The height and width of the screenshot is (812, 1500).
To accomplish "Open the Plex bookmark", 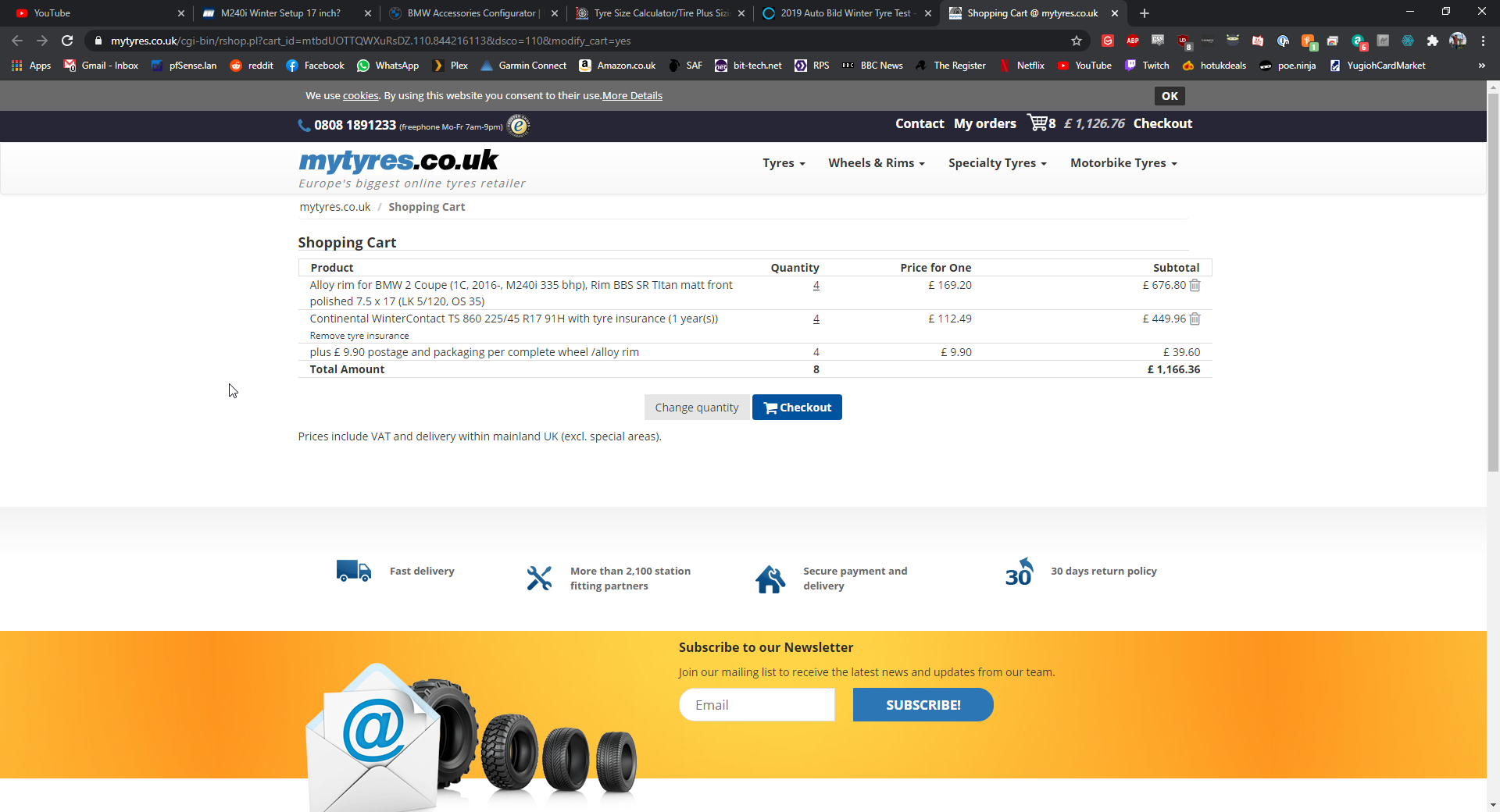I will [x=451, y=66].
